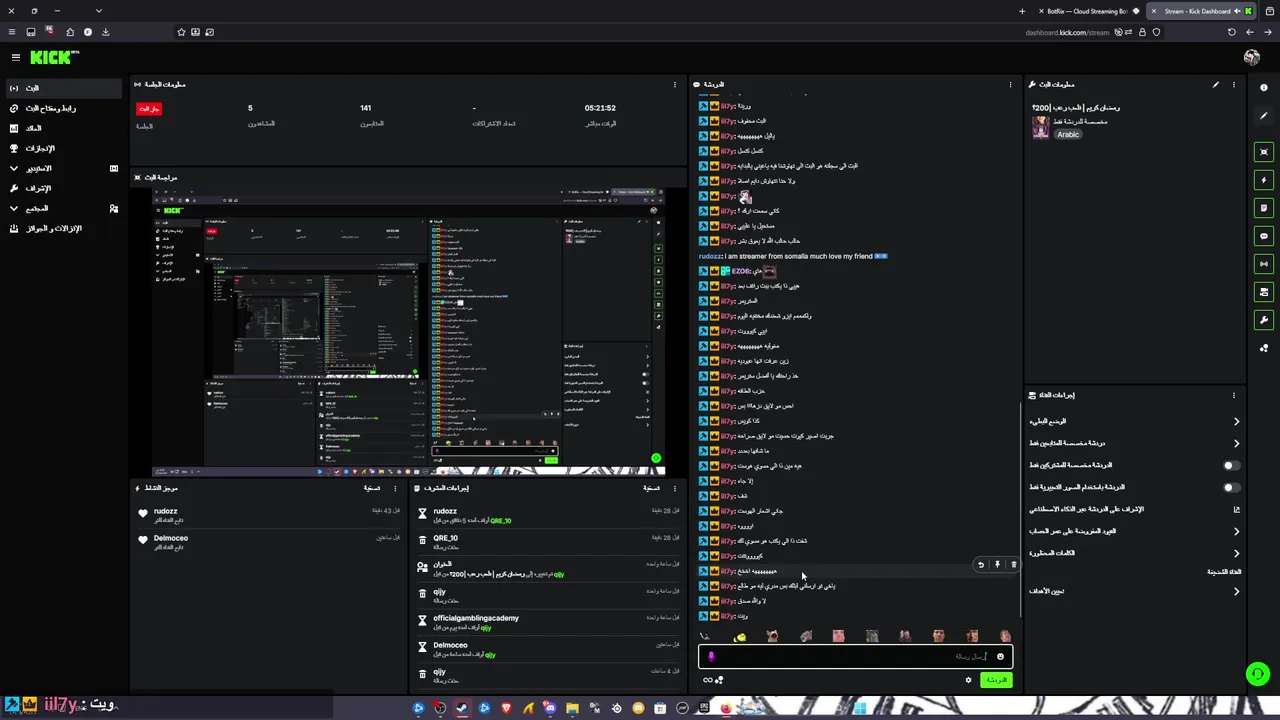The height and width of the screenshot is (720, 1280).
Task: Open the AI chat moderation external link
Action: click(x=1236, y=509)
